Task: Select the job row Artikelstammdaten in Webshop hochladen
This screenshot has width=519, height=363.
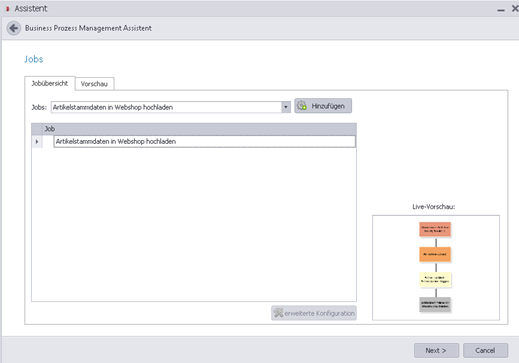Action: coord(204,141)
